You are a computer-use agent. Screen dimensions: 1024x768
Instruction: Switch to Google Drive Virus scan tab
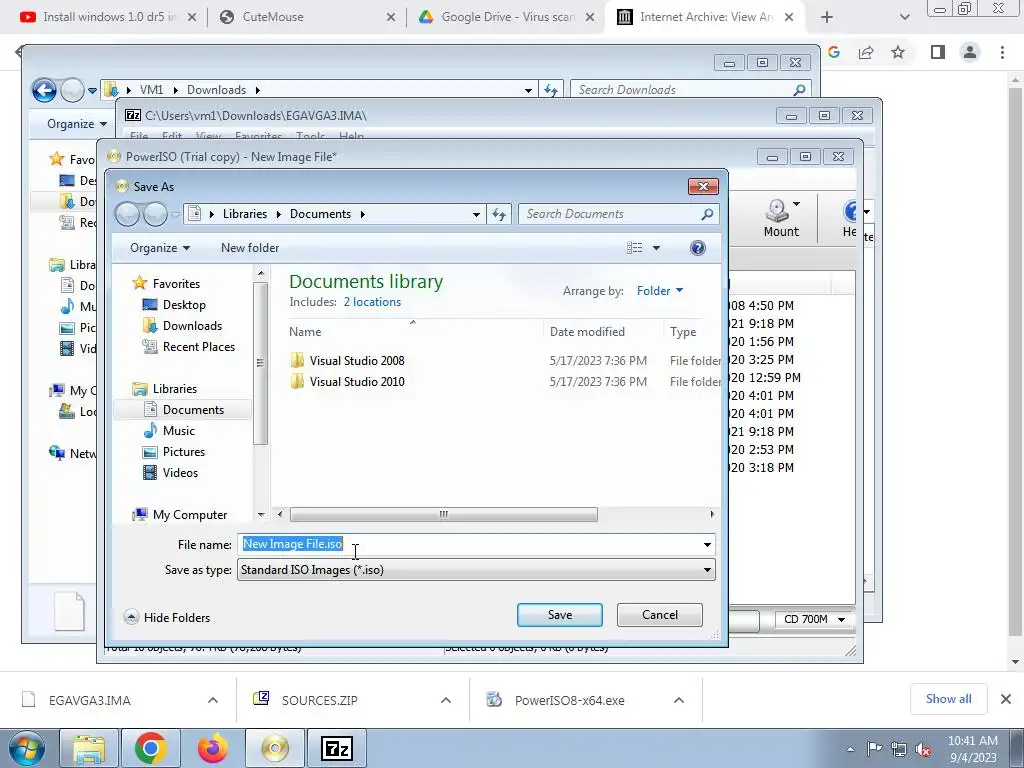tap(505, 17)
